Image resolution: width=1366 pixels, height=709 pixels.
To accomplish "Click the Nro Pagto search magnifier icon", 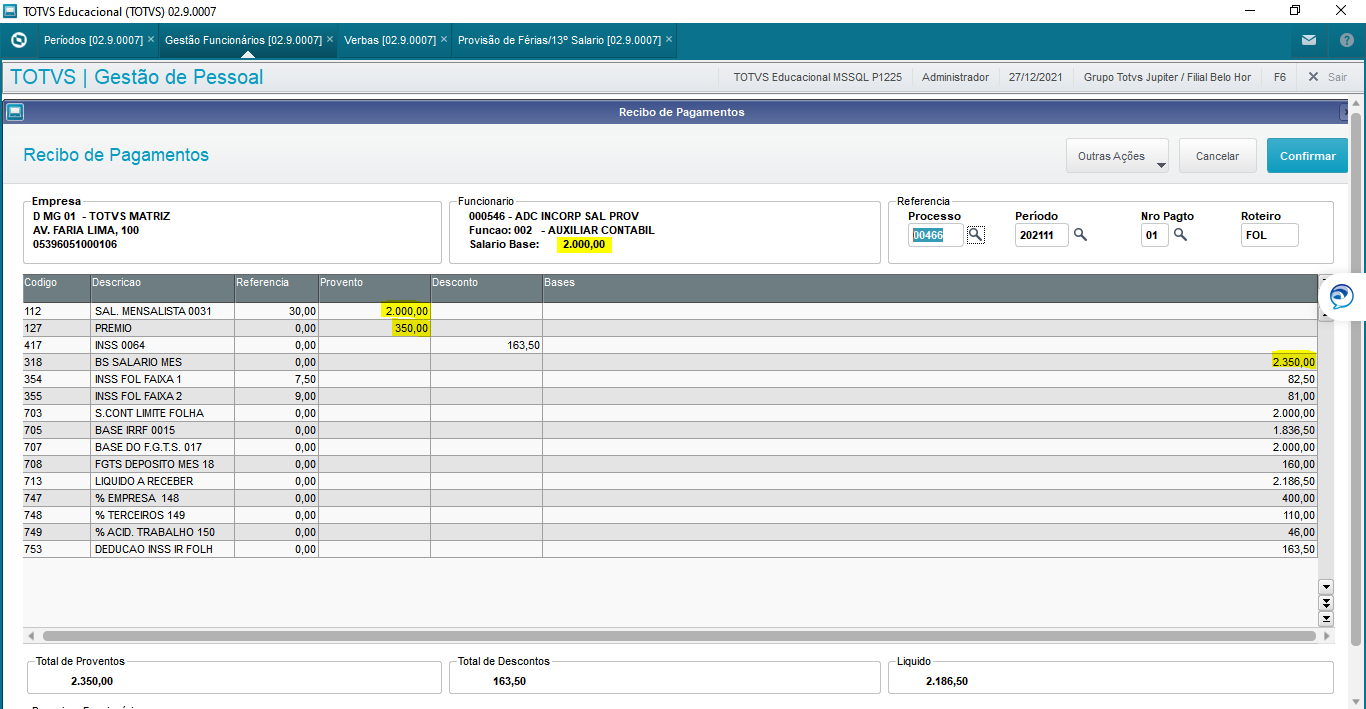I will (1180, 234).
